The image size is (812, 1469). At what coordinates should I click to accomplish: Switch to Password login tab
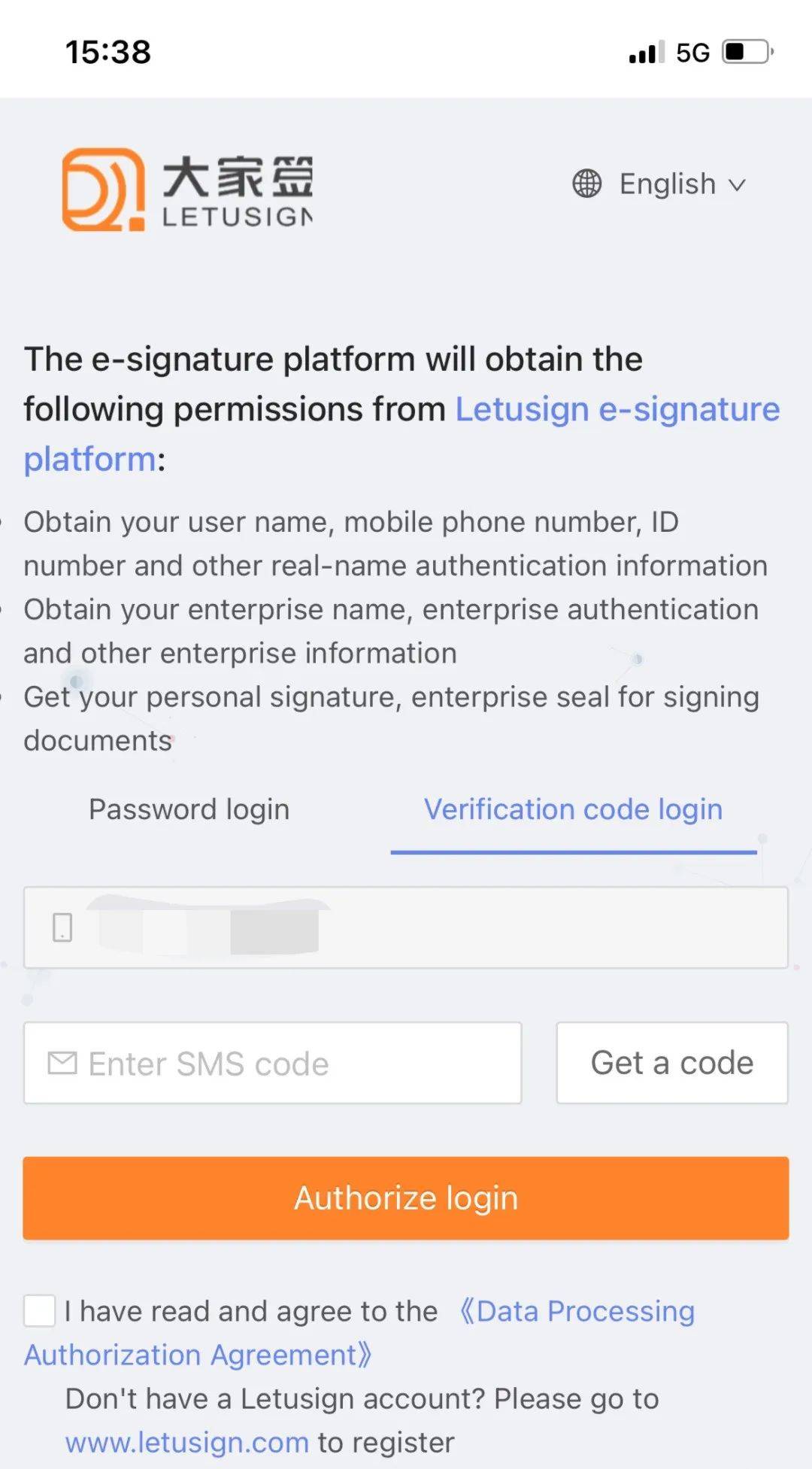click(189, 809)
